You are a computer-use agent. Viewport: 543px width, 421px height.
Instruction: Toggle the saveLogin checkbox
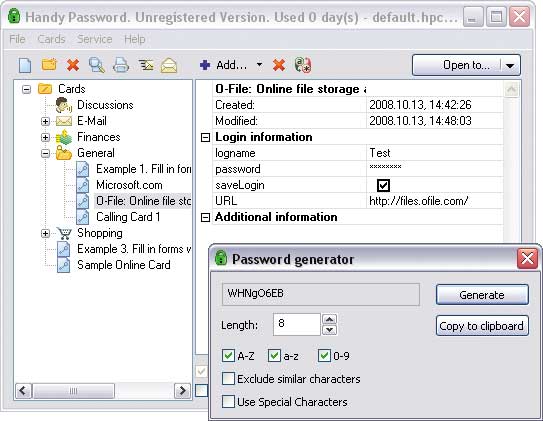tap(383, 185)
